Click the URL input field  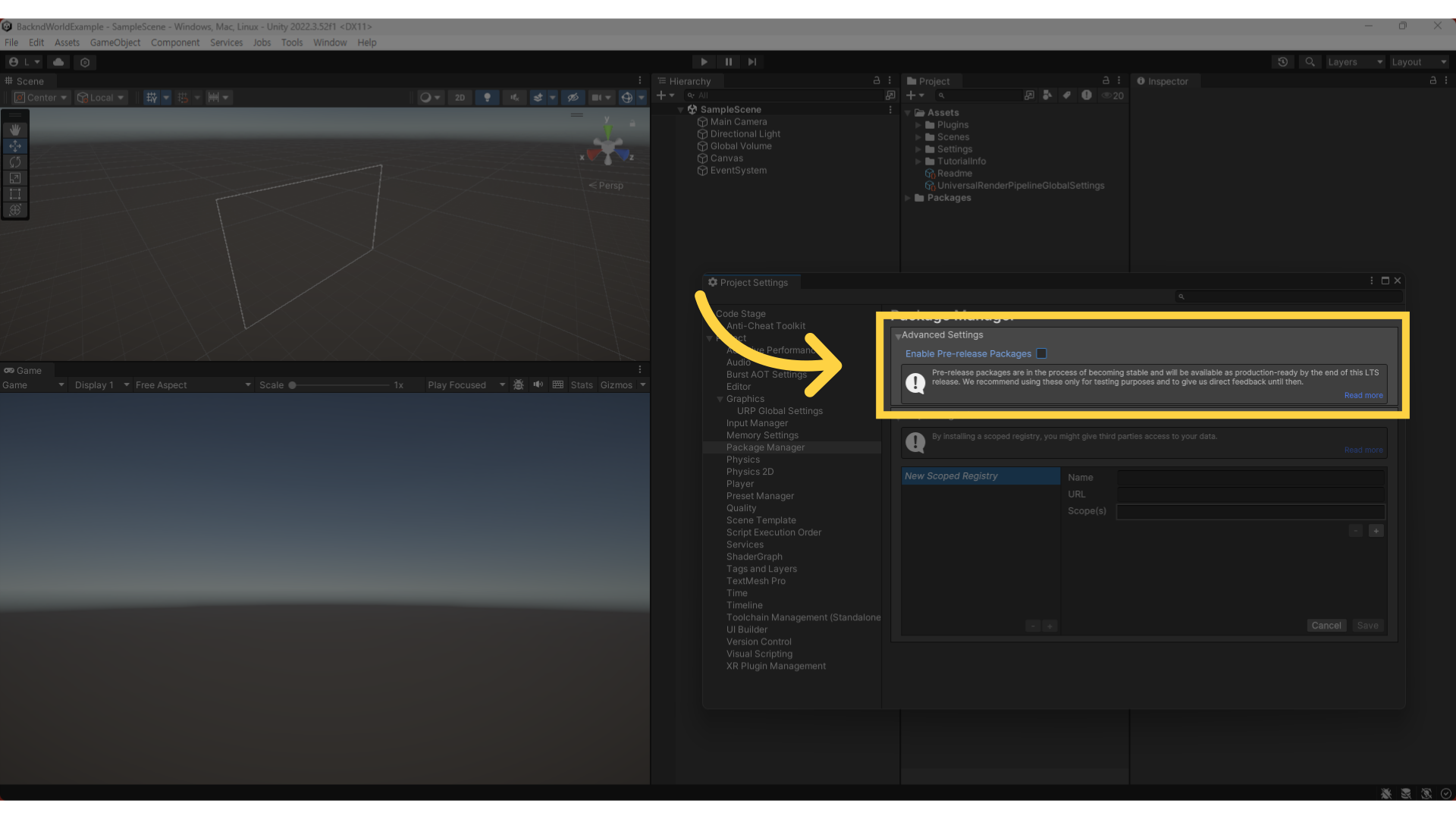1251,494
